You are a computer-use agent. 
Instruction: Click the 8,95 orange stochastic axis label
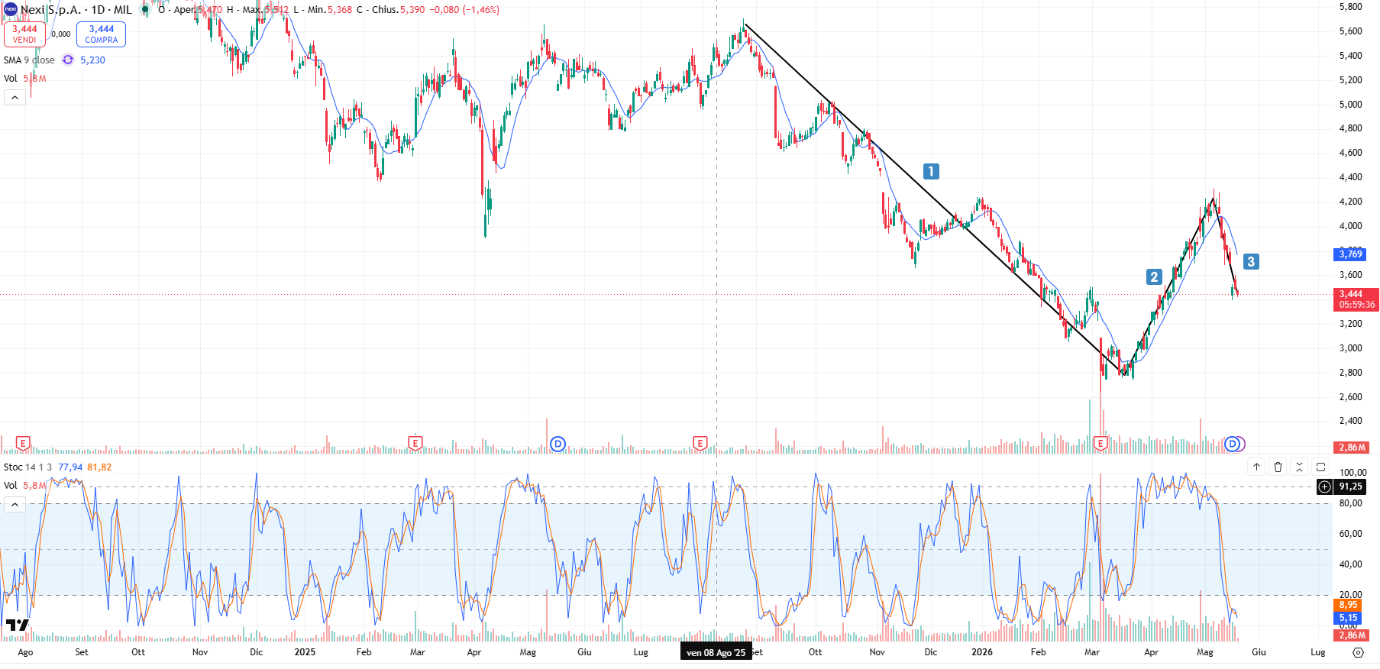click(x=1348, y=605)
